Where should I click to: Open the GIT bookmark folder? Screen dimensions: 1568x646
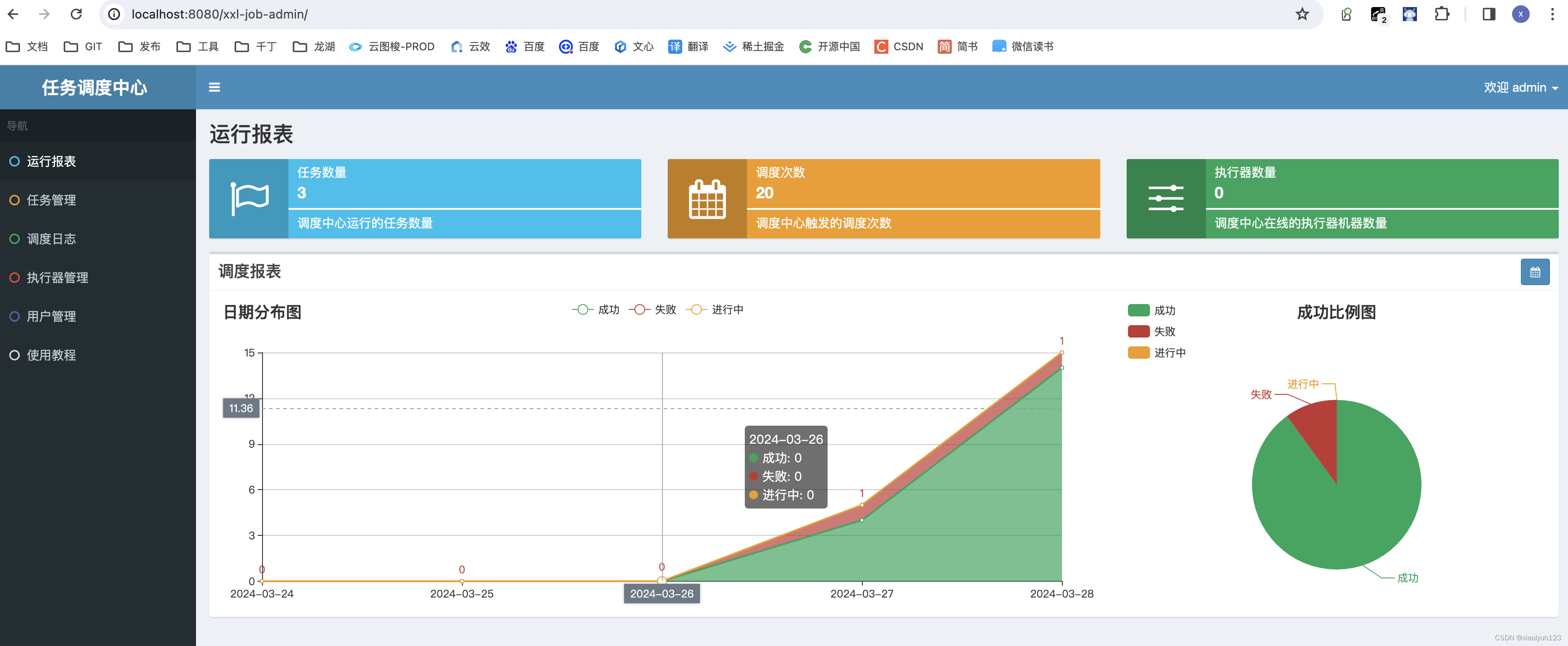pos(83,46)
